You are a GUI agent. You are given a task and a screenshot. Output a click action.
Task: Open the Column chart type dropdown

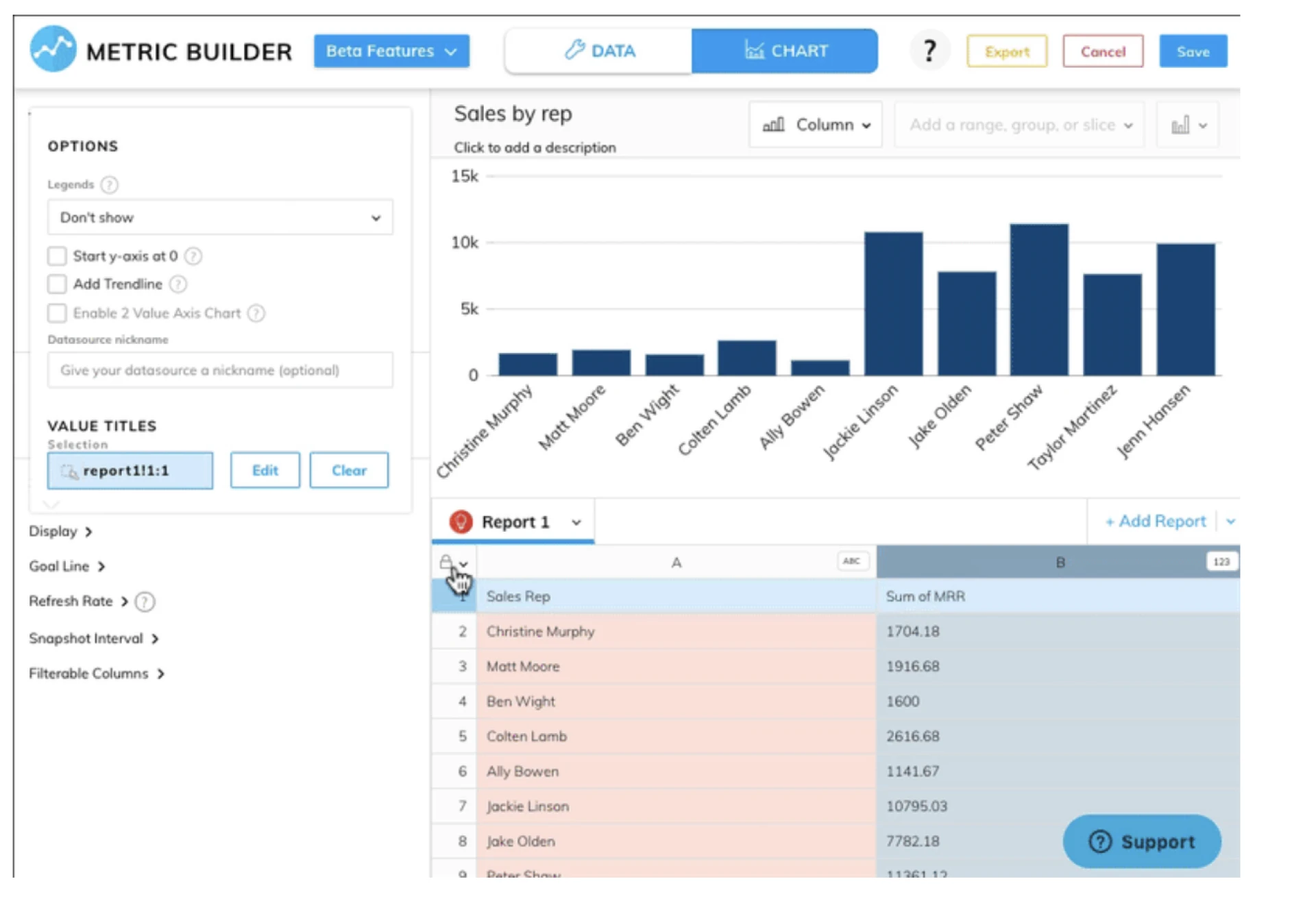[816, 125]
